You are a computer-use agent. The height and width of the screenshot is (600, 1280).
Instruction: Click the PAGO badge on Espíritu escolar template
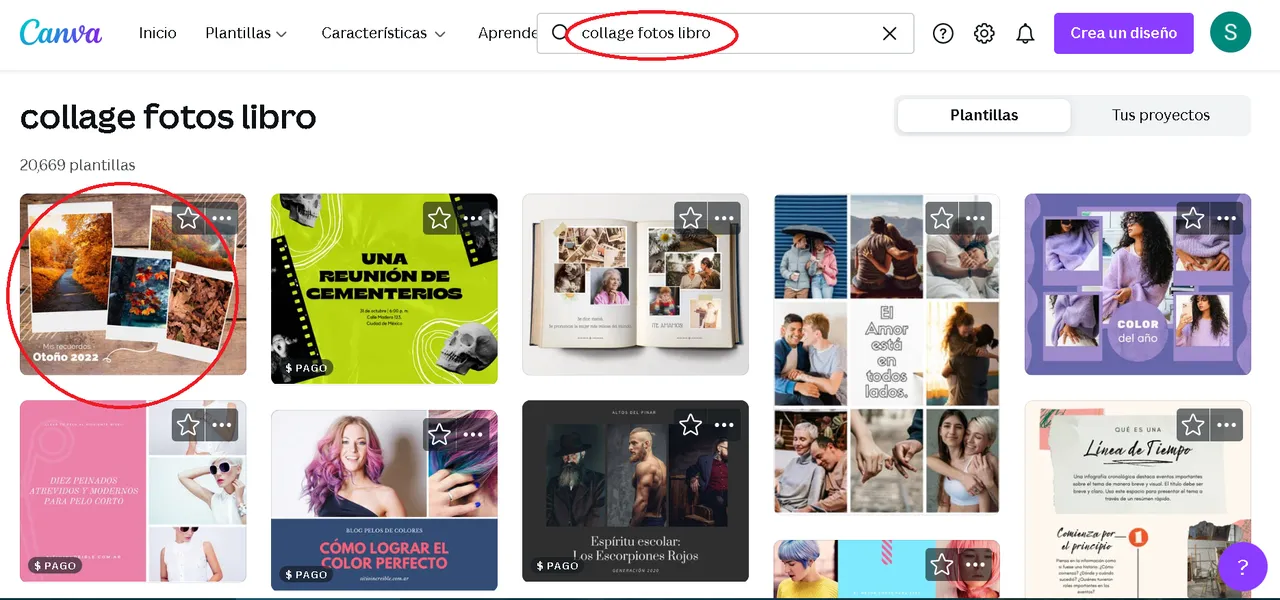pyautogui.click(x=557, y=566)
